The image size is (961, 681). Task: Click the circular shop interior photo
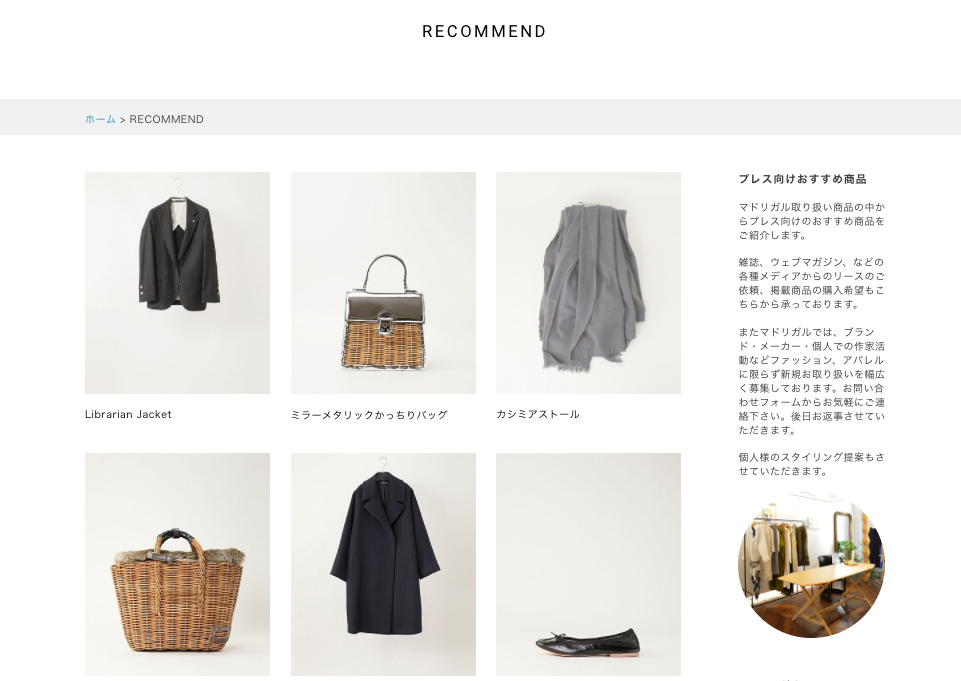click(811, 565)
